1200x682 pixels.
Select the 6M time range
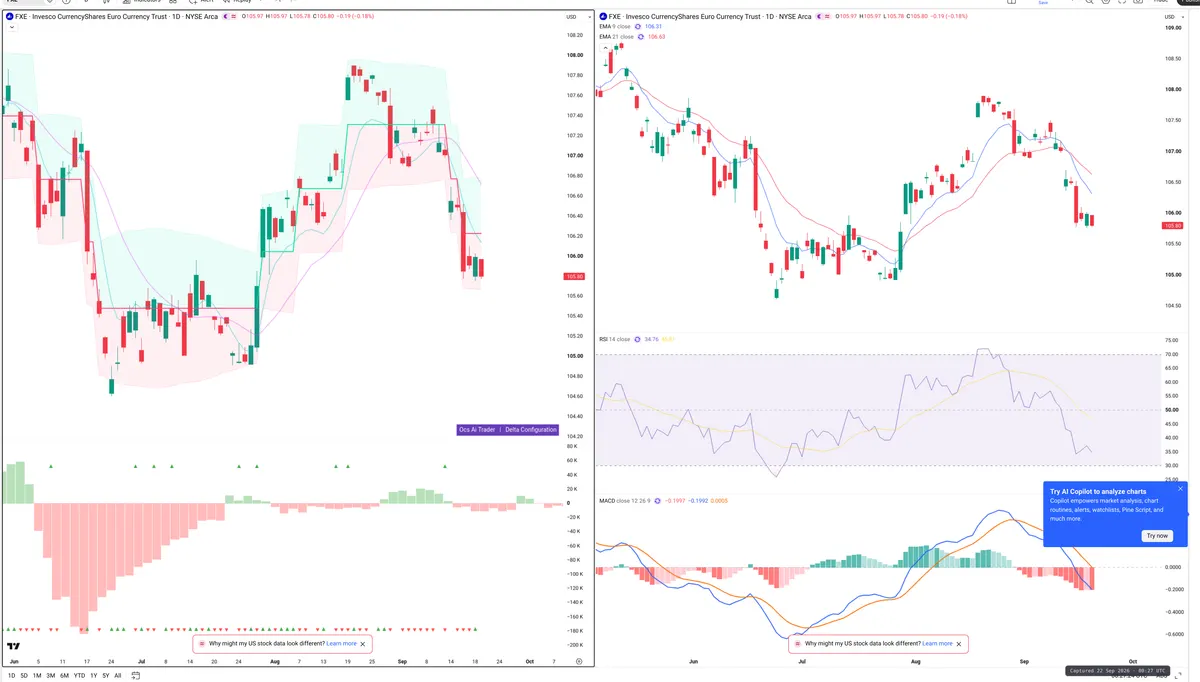(x=64, y=676)
